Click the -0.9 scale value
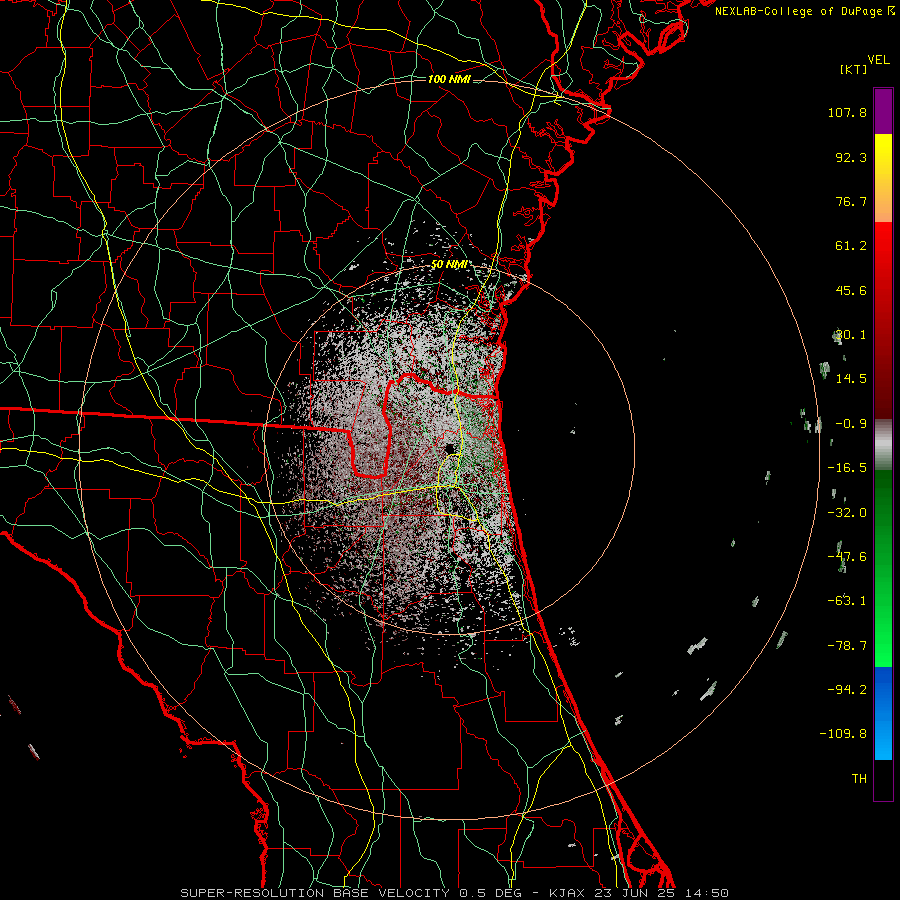The height and width of the screenshot is (900, 900). [851, 424]
